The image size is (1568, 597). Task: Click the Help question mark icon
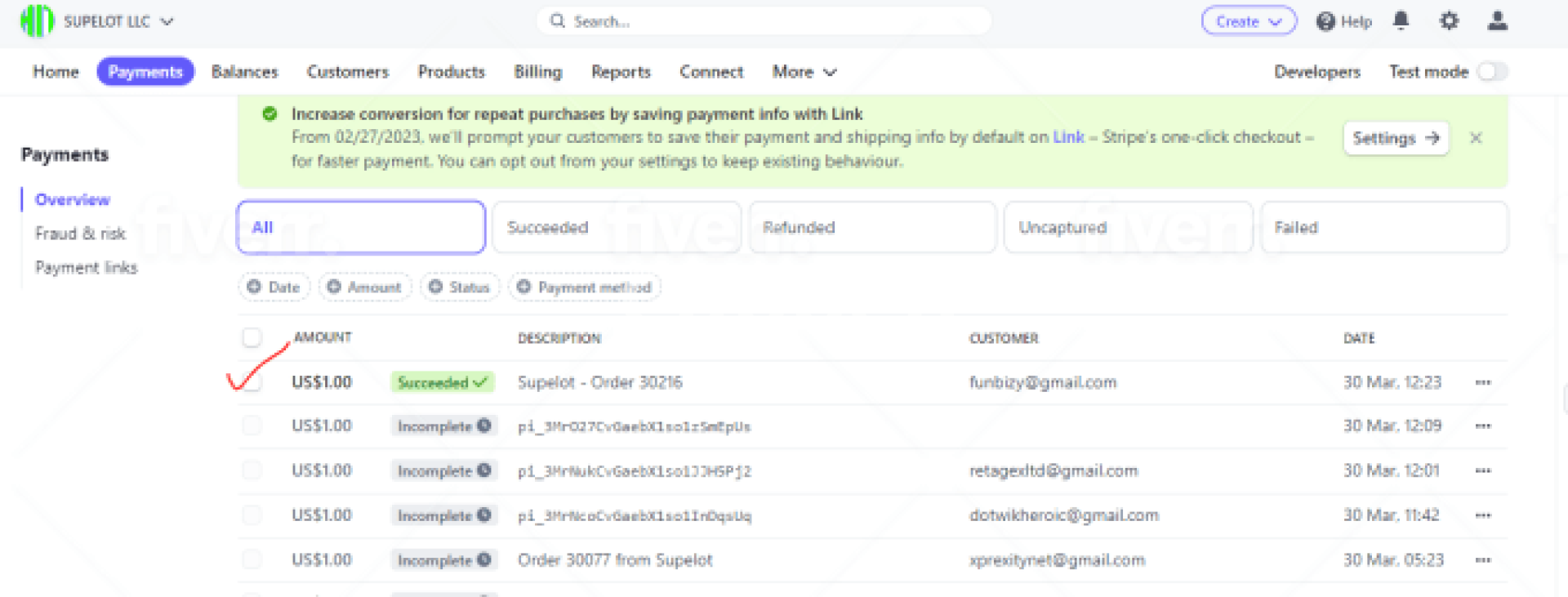[1325, 22]
